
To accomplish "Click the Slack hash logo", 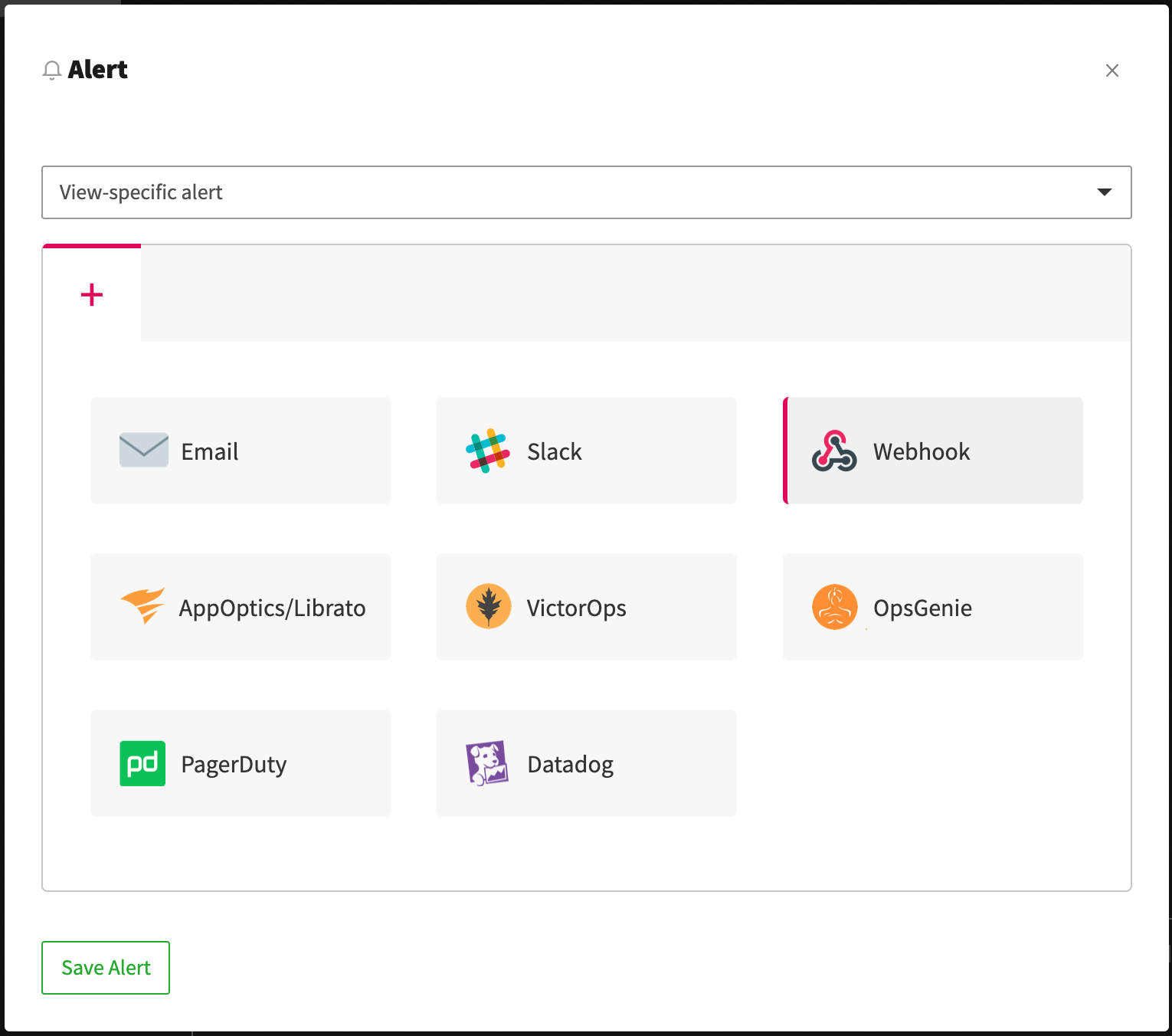I will tap(488, 451).
